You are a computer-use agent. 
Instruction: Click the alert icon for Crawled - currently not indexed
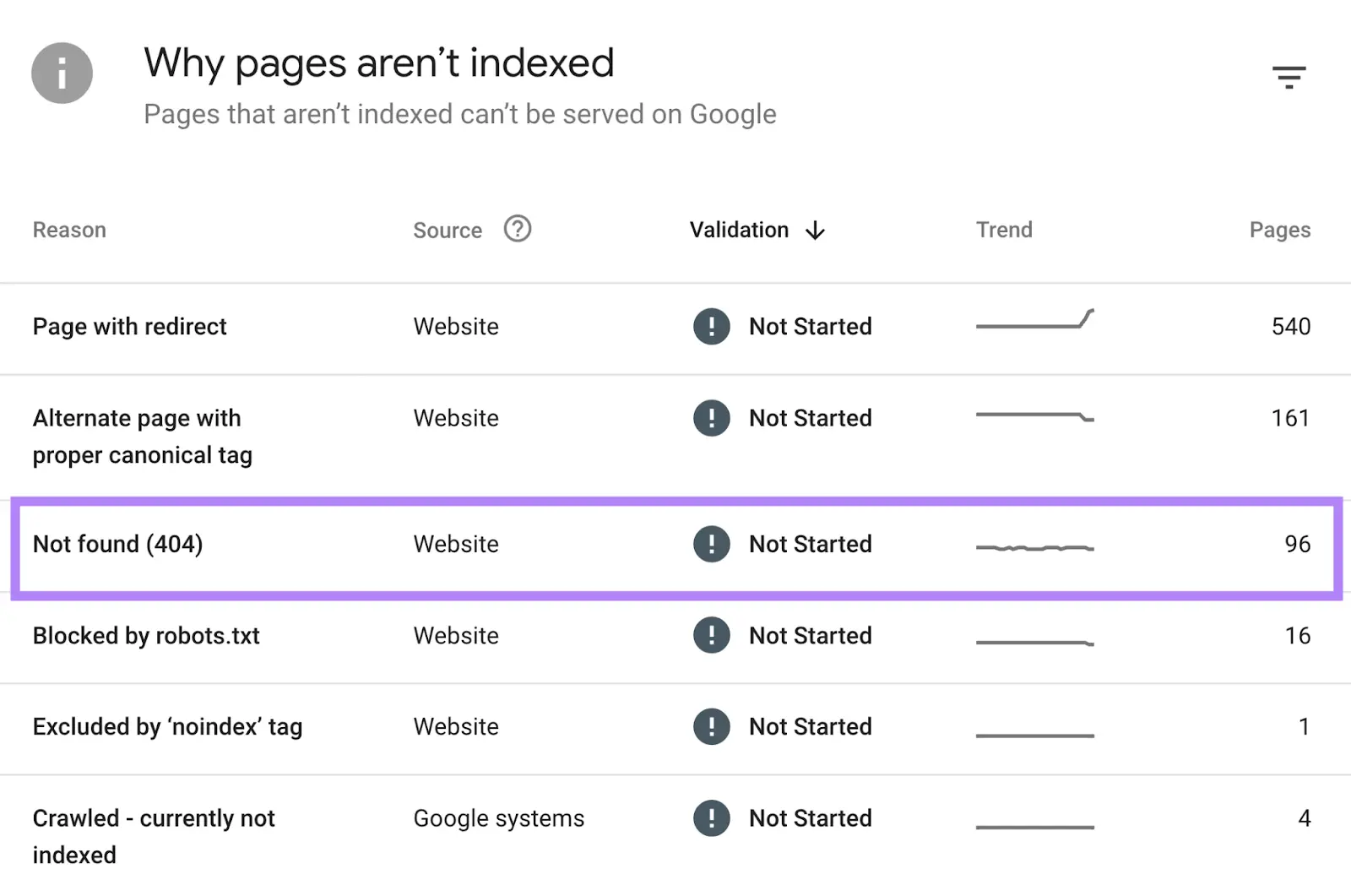coord(712,818)
